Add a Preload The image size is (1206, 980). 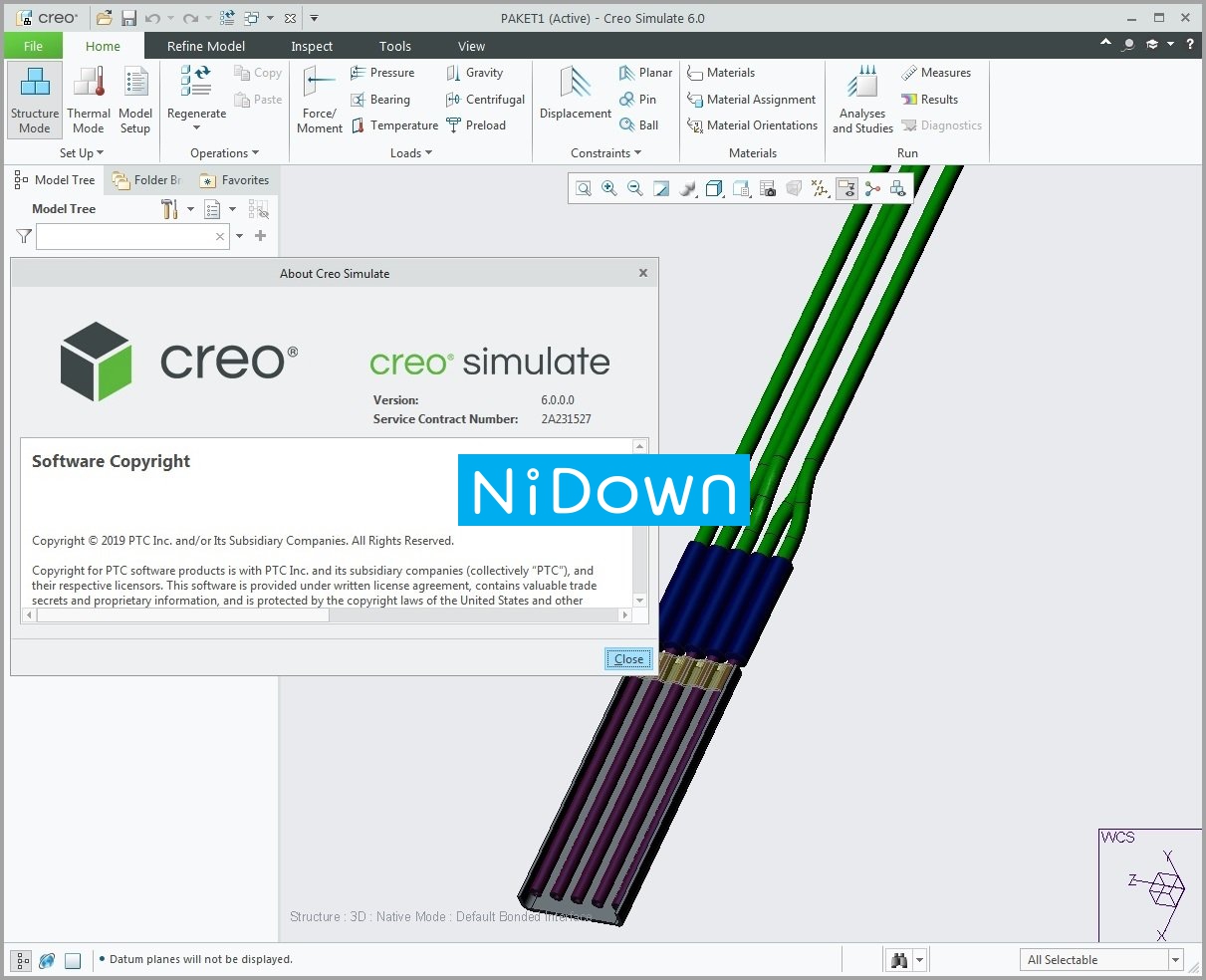[x=476, y=125]
